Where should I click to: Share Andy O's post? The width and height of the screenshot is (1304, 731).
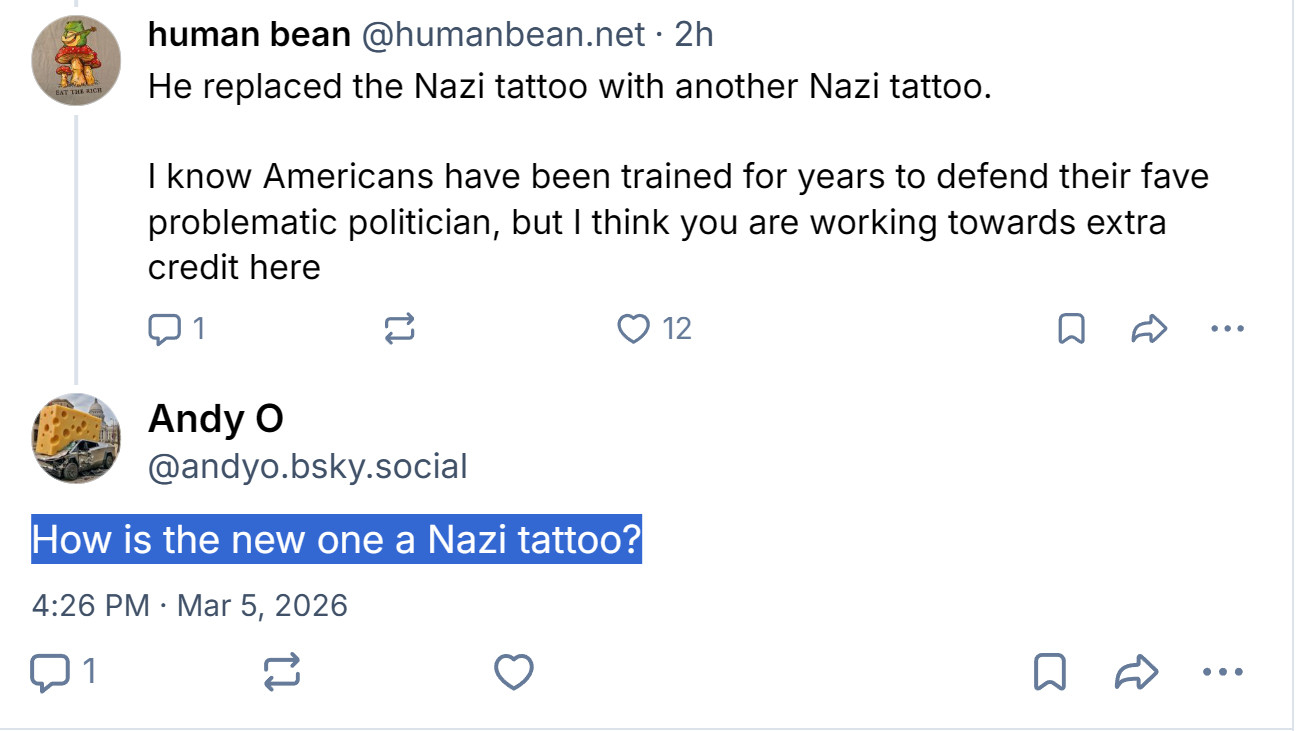click(1137, 672)
